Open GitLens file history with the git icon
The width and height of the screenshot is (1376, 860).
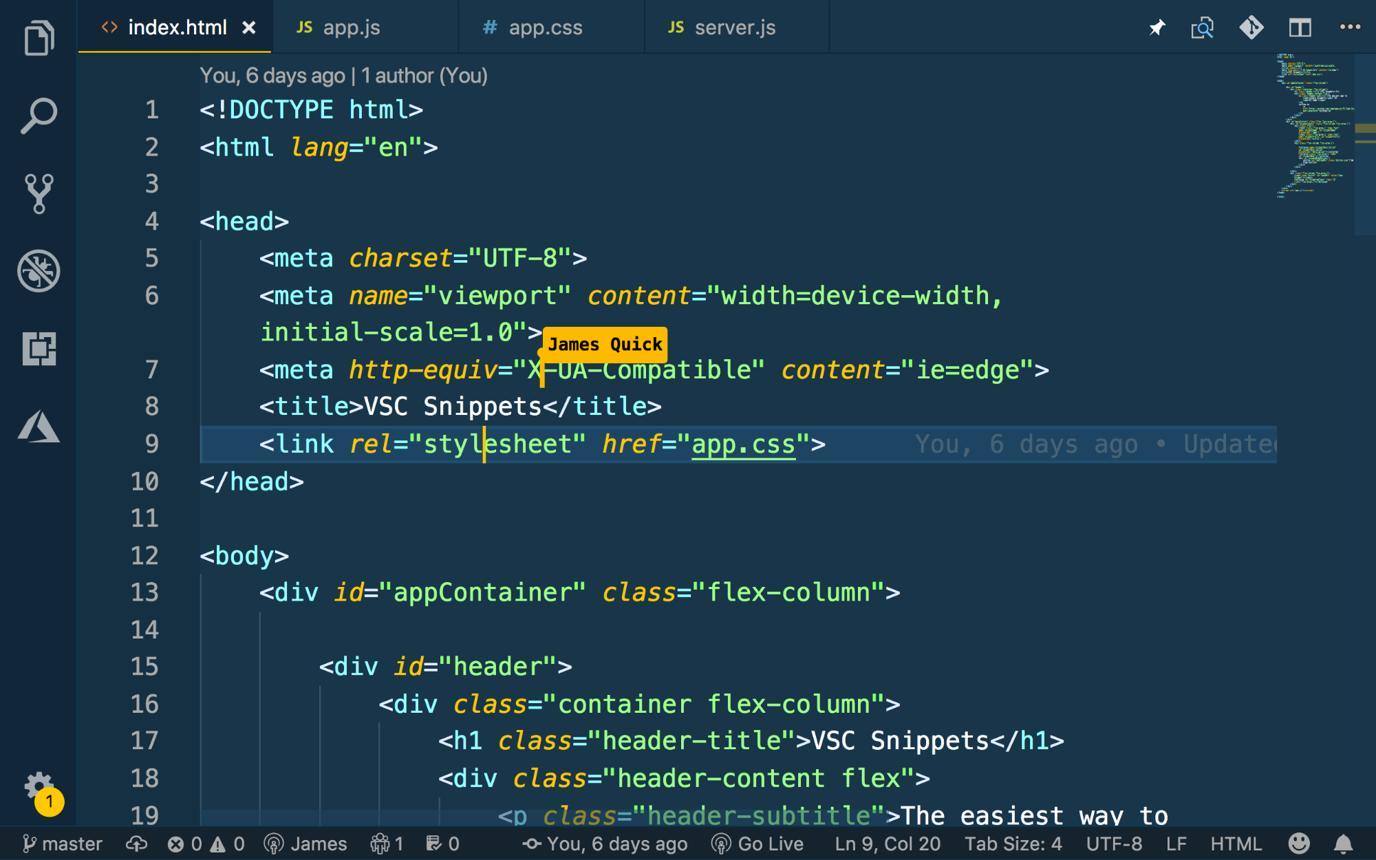pos(1251,27)
